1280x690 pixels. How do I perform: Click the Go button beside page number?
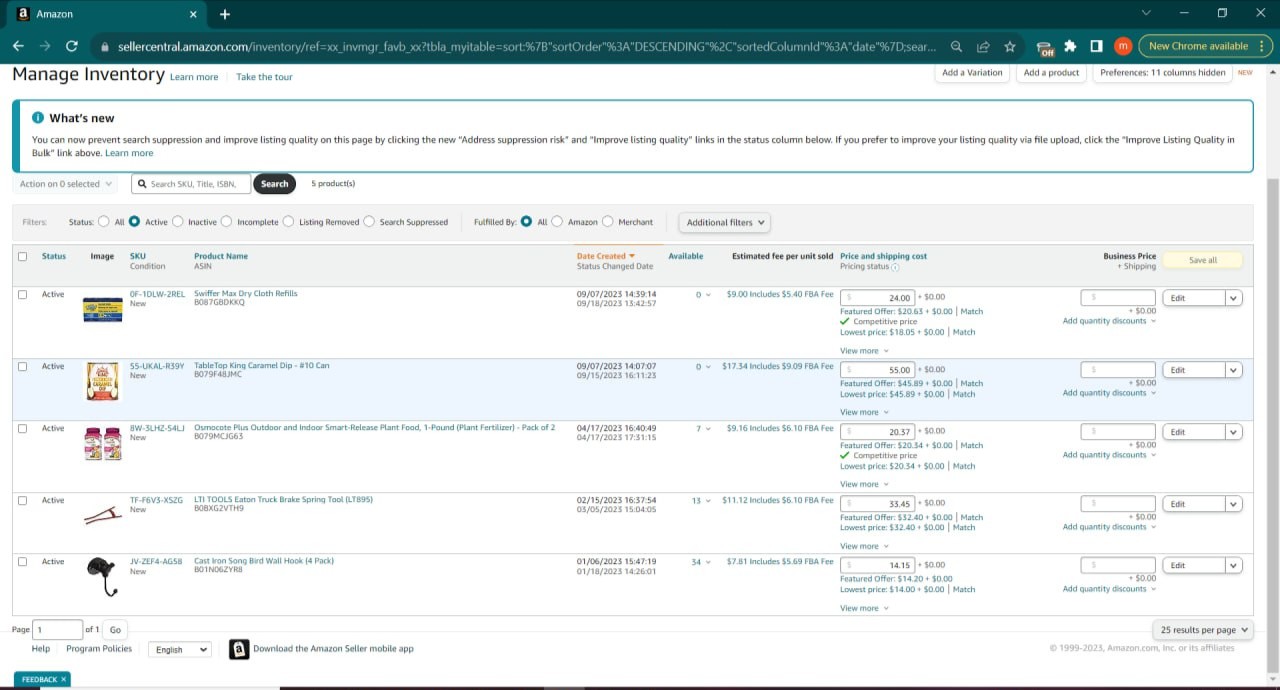(x=115, y=630)
